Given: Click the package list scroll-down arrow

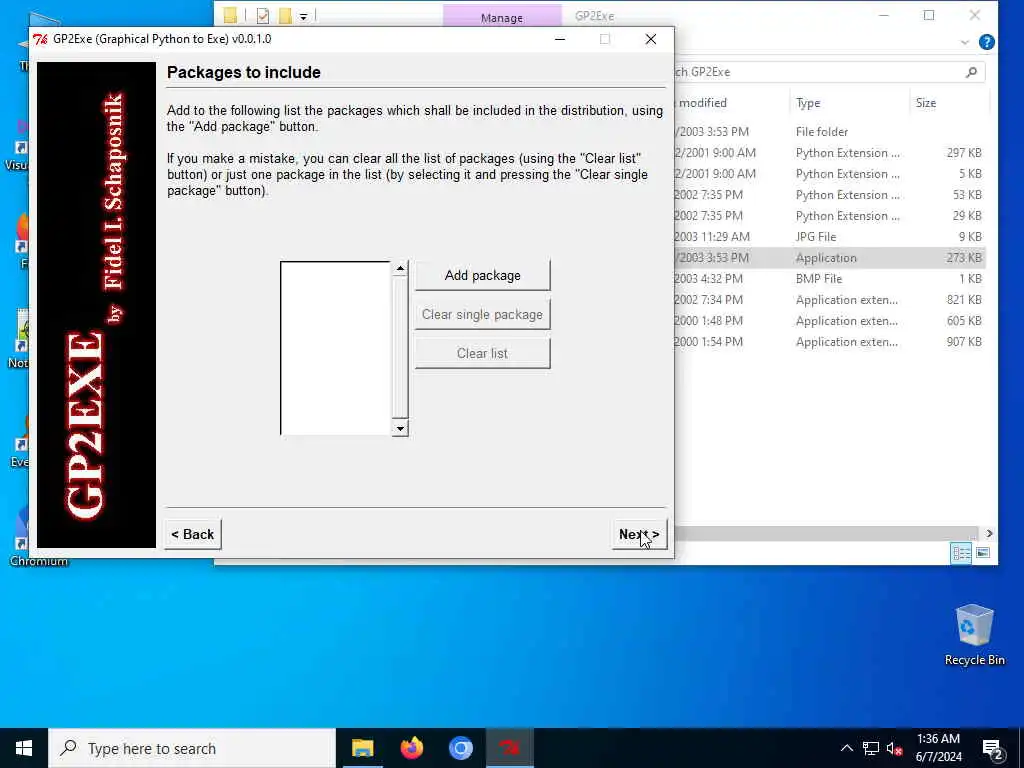Looking at the screenshot, I should [x=400, y=428].
